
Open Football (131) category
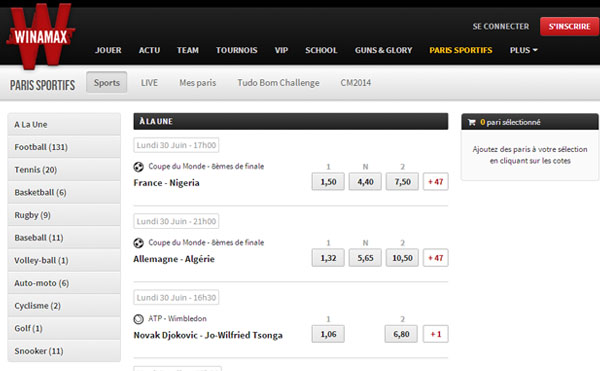click(x=64, y=147)
